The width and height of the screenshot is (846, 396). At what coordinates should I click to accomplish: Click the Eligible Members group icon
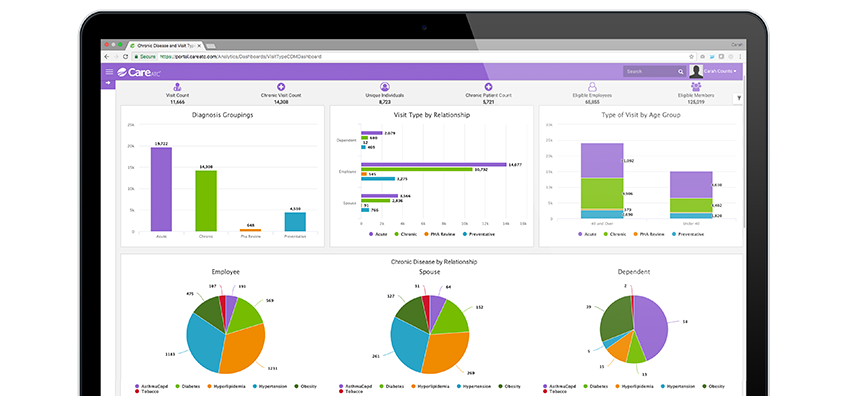pos(696,87)
